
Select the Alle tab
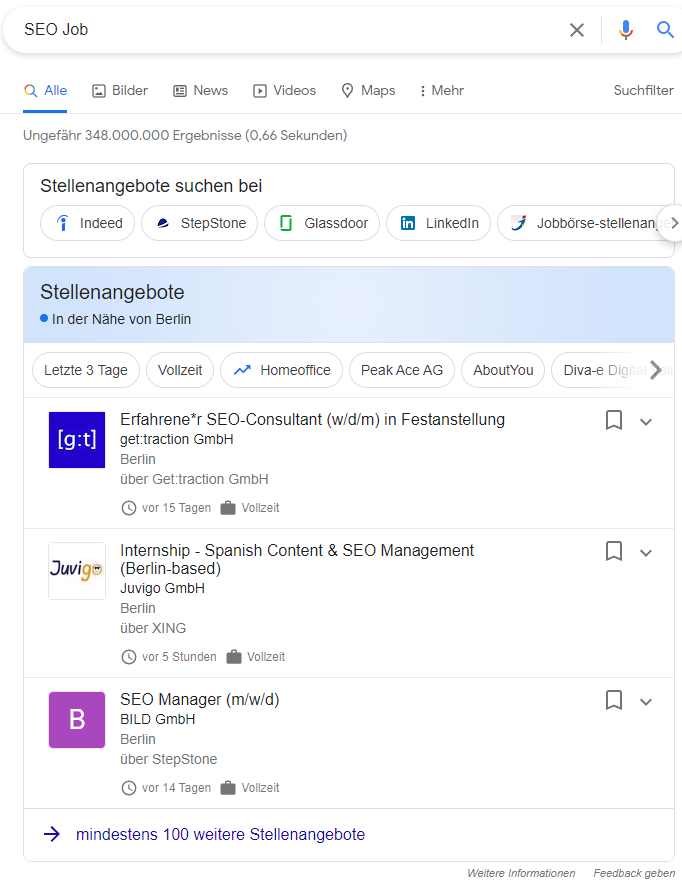(45, 91)
